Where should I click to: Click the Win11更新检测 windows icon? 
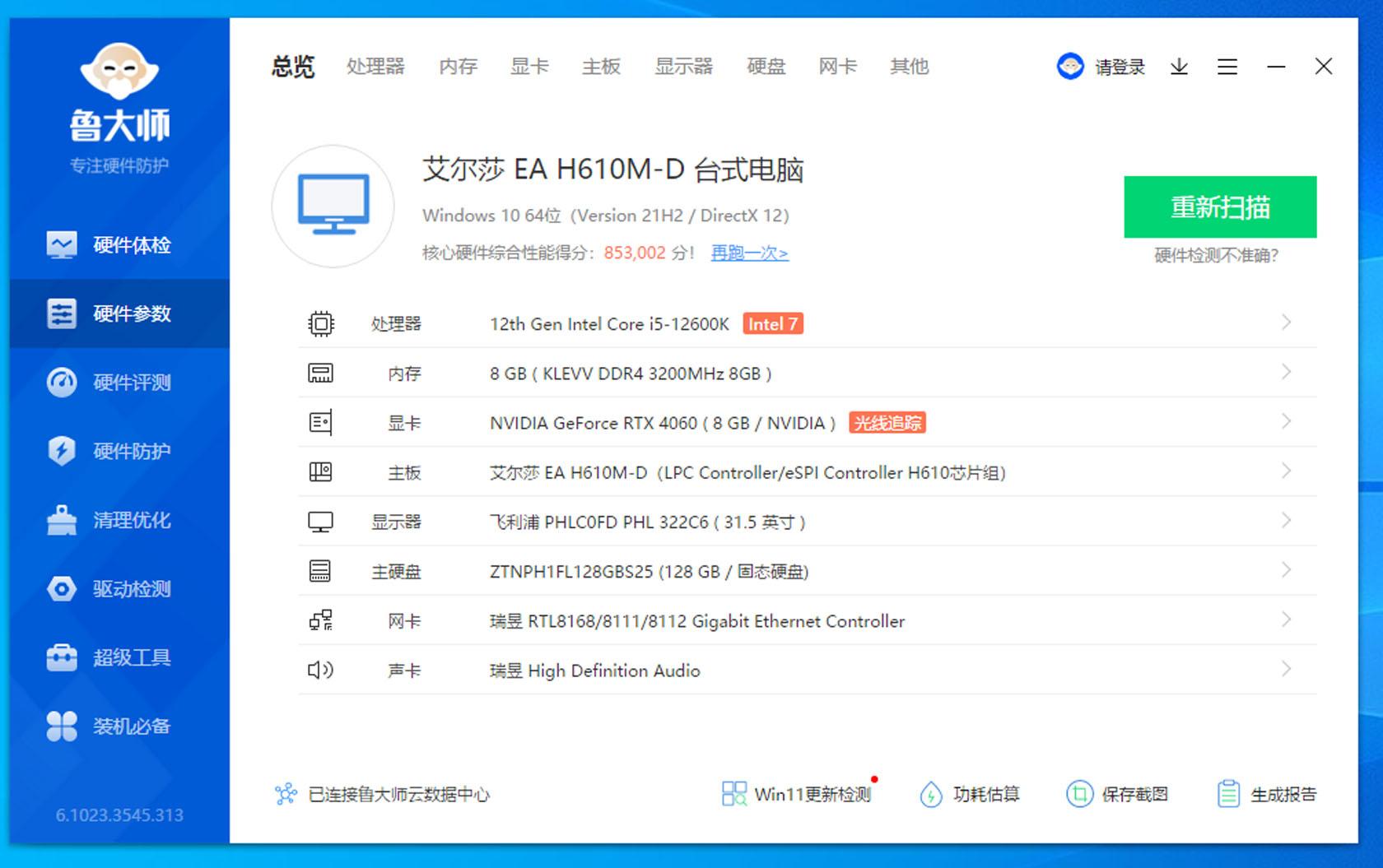[x=734, y=794]
